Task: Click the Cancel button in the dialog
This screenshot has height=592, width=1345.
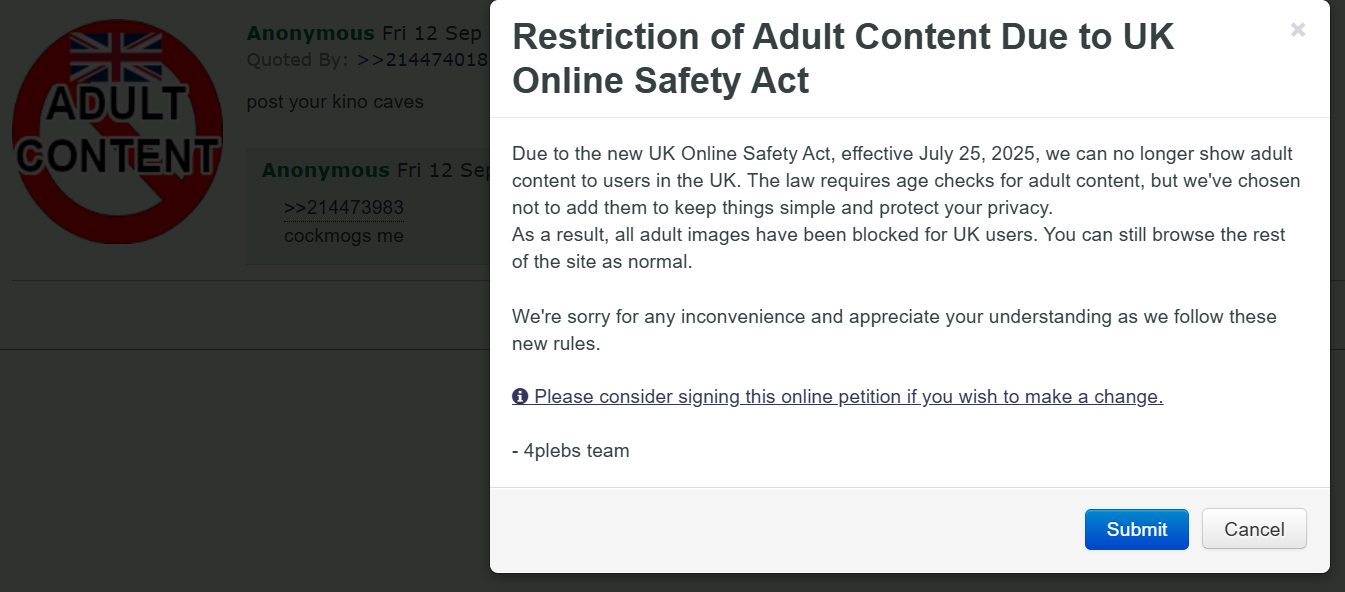Action: click(x=1254, y=529)
